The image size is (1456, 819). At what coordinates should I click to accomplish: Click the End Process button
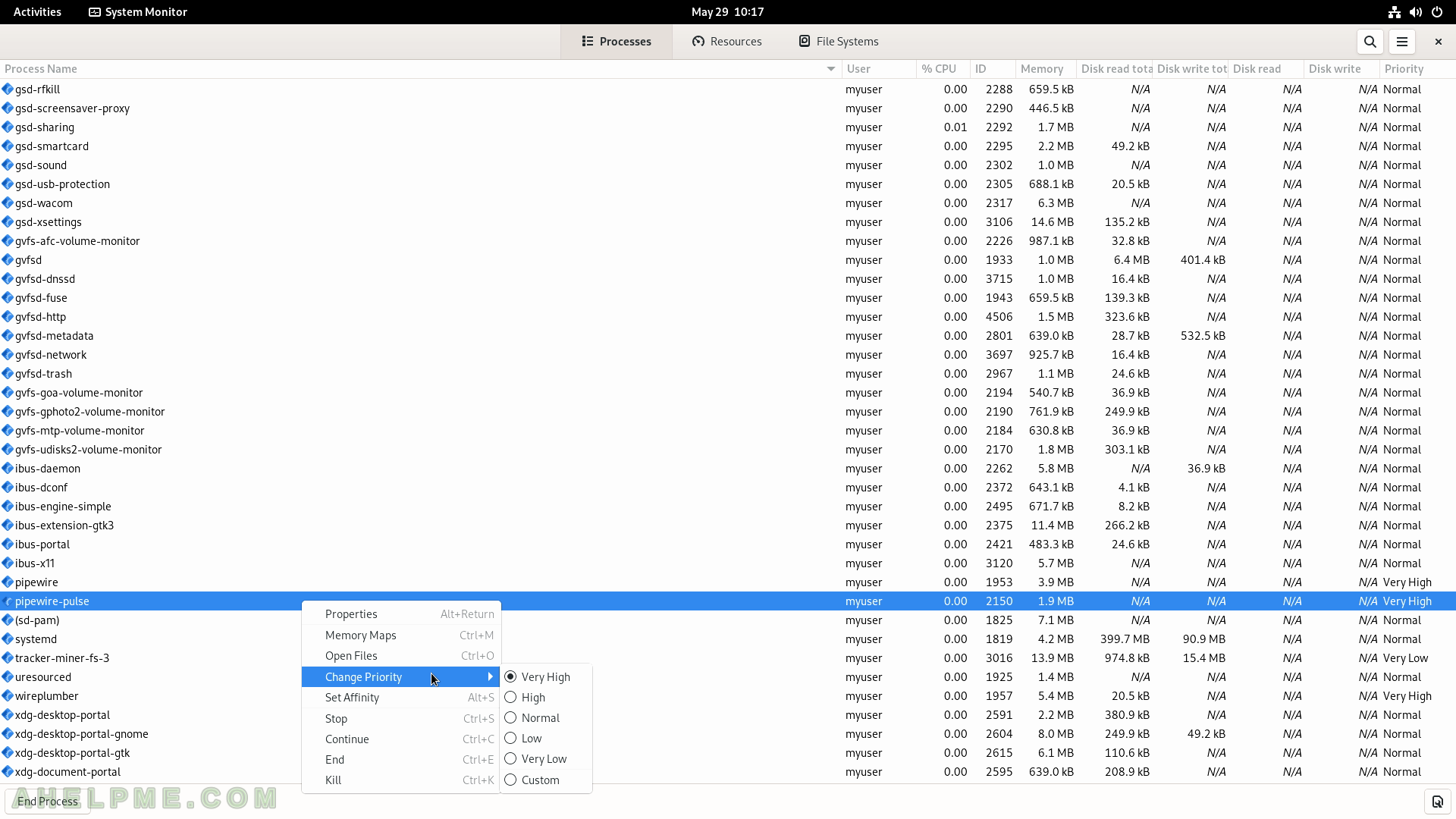tap(48, 802)
